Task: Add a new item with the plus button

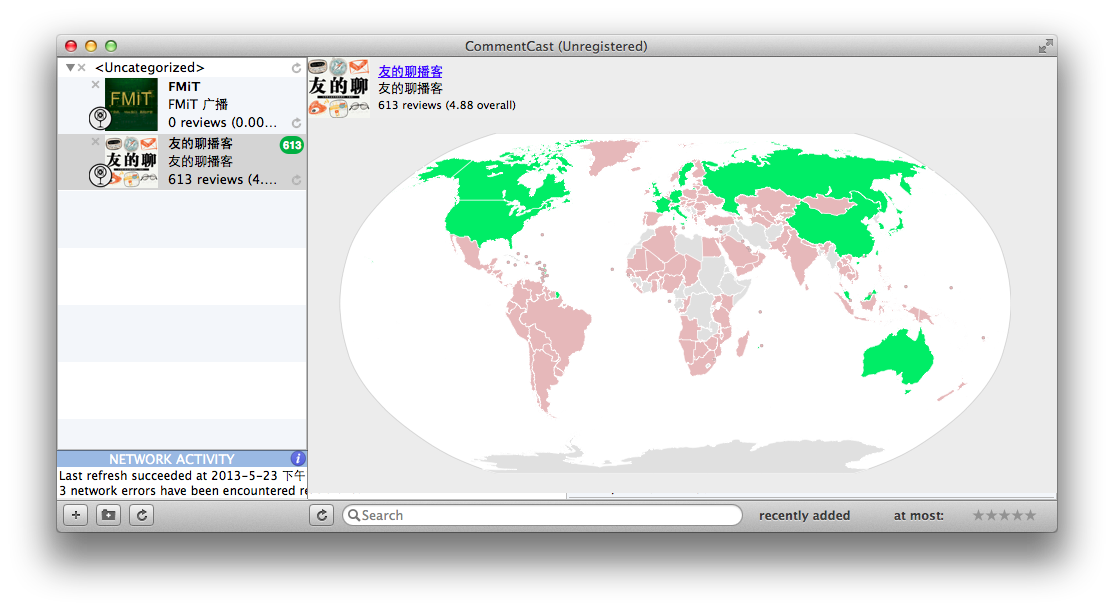Action: click(x=76, y=515)
